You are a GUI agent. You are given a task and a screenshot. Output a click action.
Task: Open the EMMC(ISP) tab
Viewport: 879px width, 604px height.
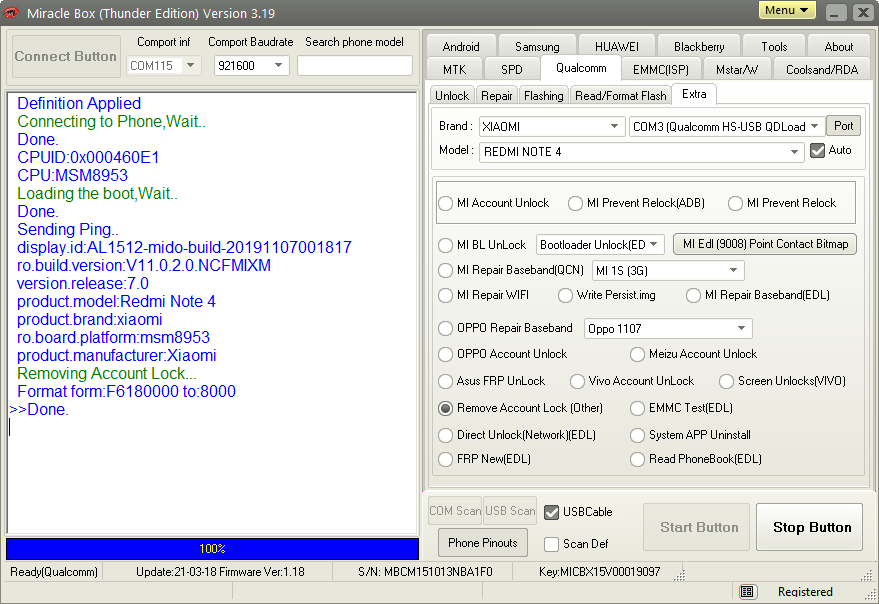(660, 70)
